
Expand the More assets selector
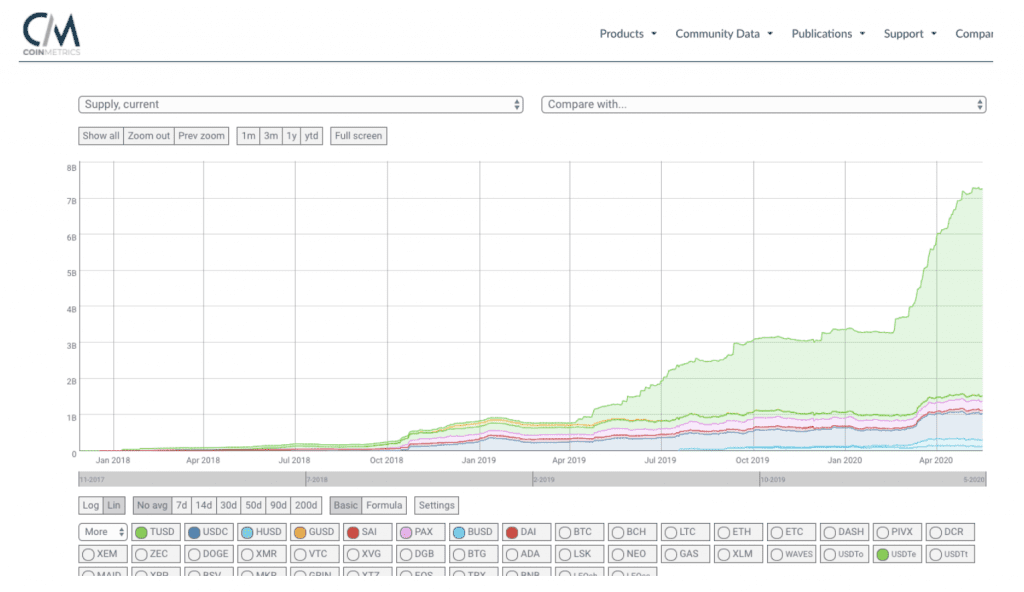(x=104, y=532)
